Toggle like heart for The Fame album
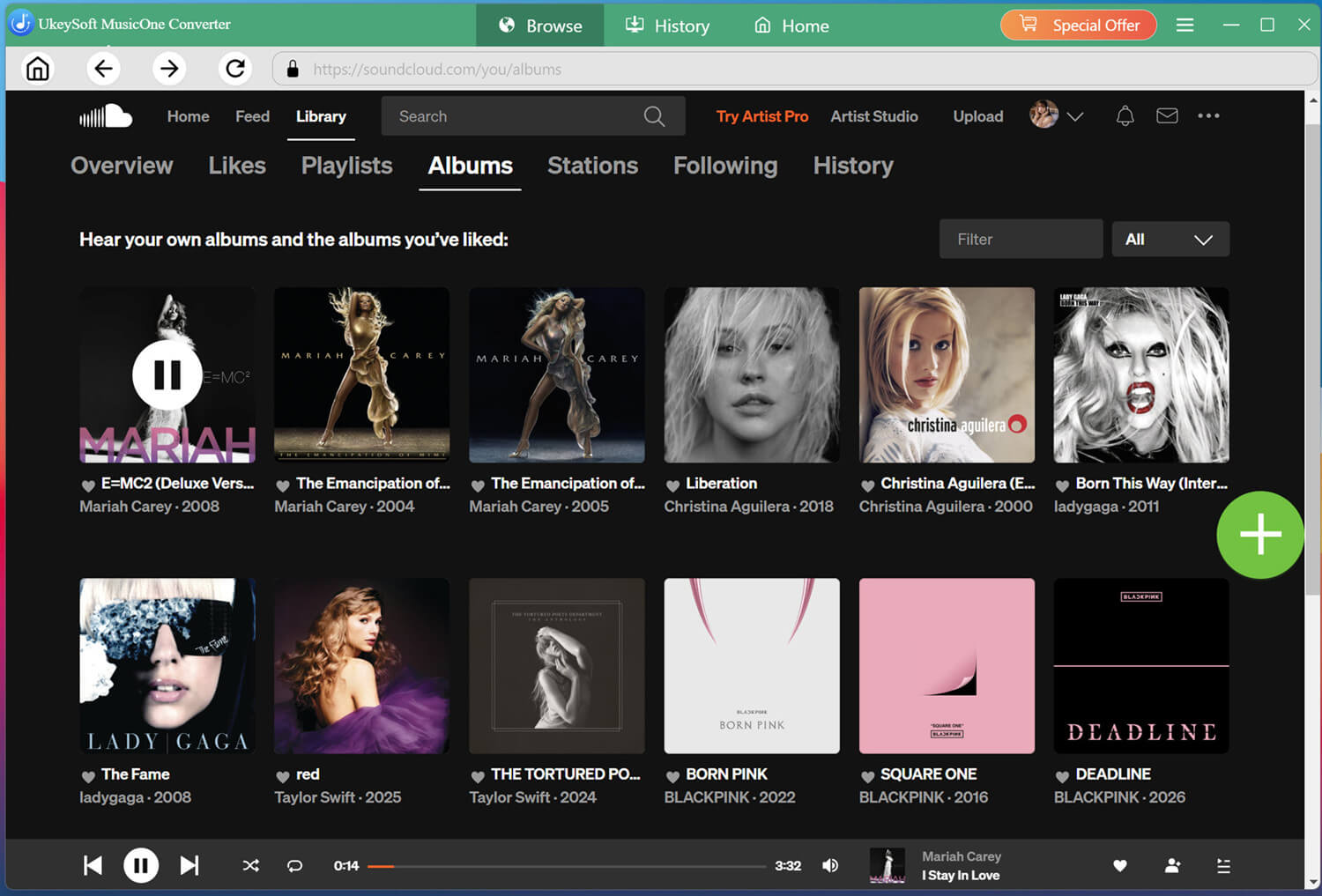 click(88, 776)
